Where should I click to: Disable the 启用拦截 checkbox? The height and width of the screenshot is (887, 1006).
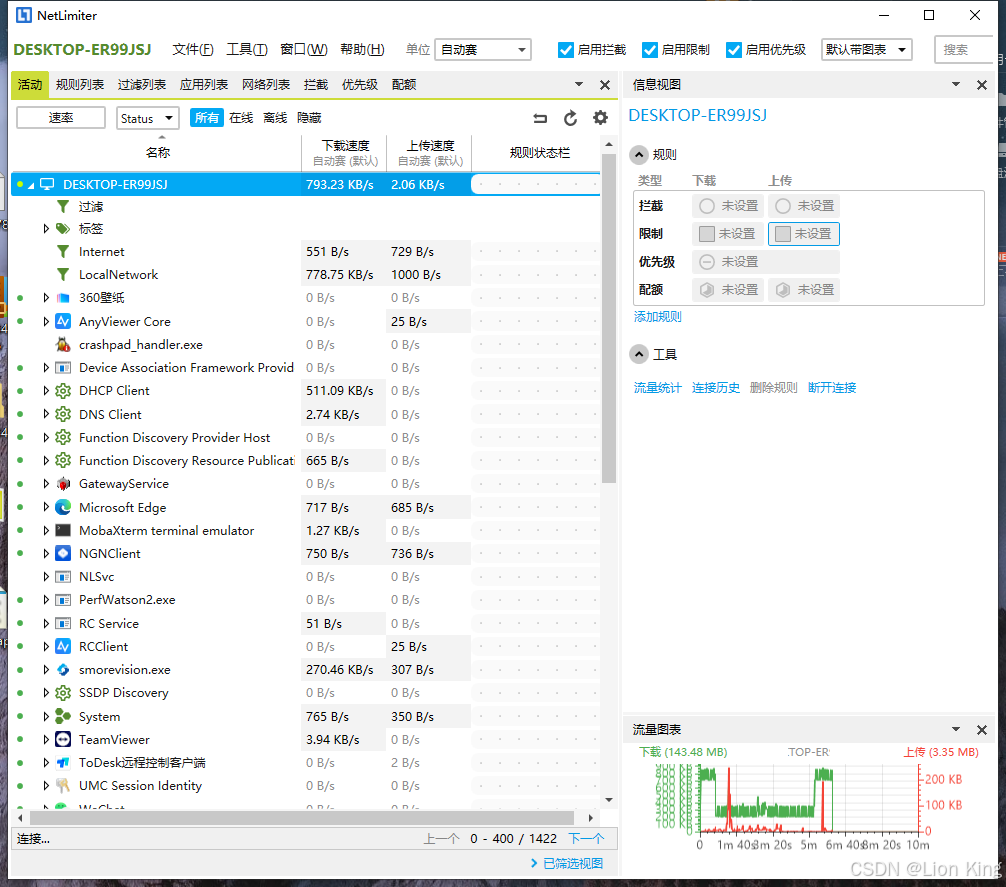coord(566,50)
